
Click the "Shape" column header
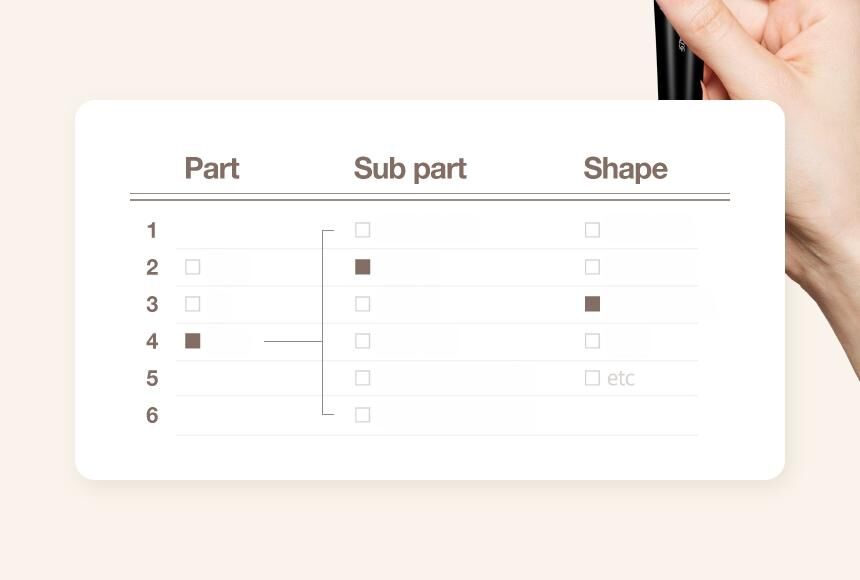(x=625, y=168)
